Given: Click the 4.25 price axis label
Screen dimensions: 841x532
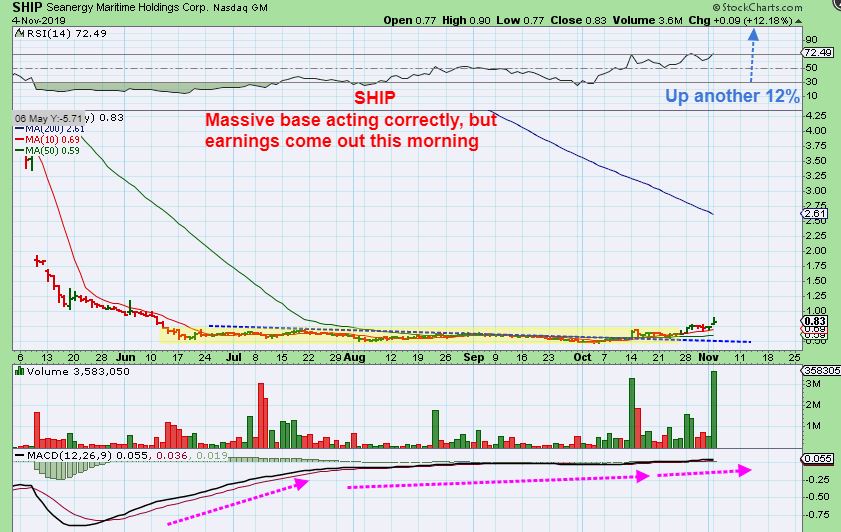Looking at the screenshot, I should [815, 115].
